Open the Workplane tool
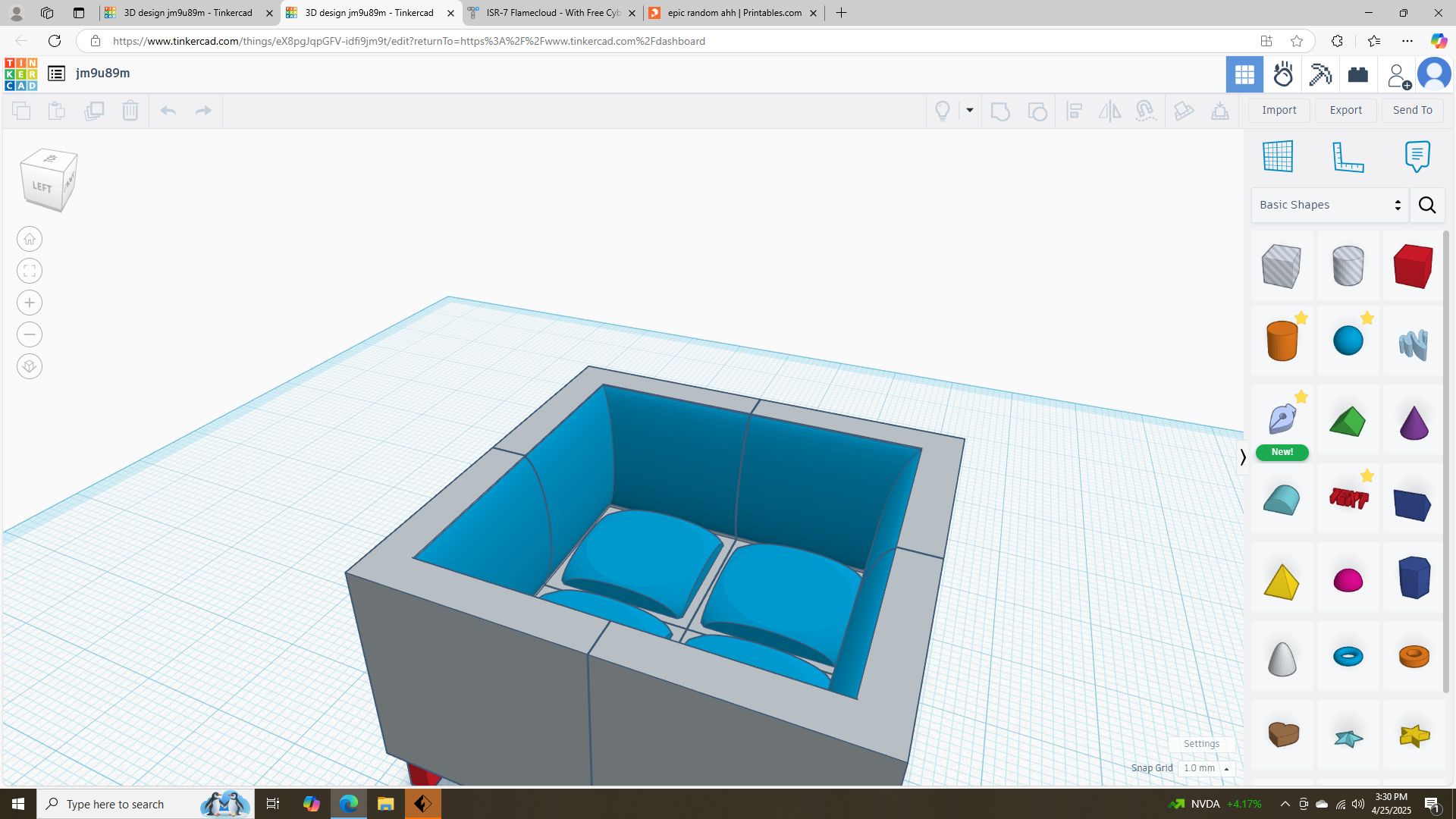This screenshot has width=1456, height=819. pos(1278,156)
